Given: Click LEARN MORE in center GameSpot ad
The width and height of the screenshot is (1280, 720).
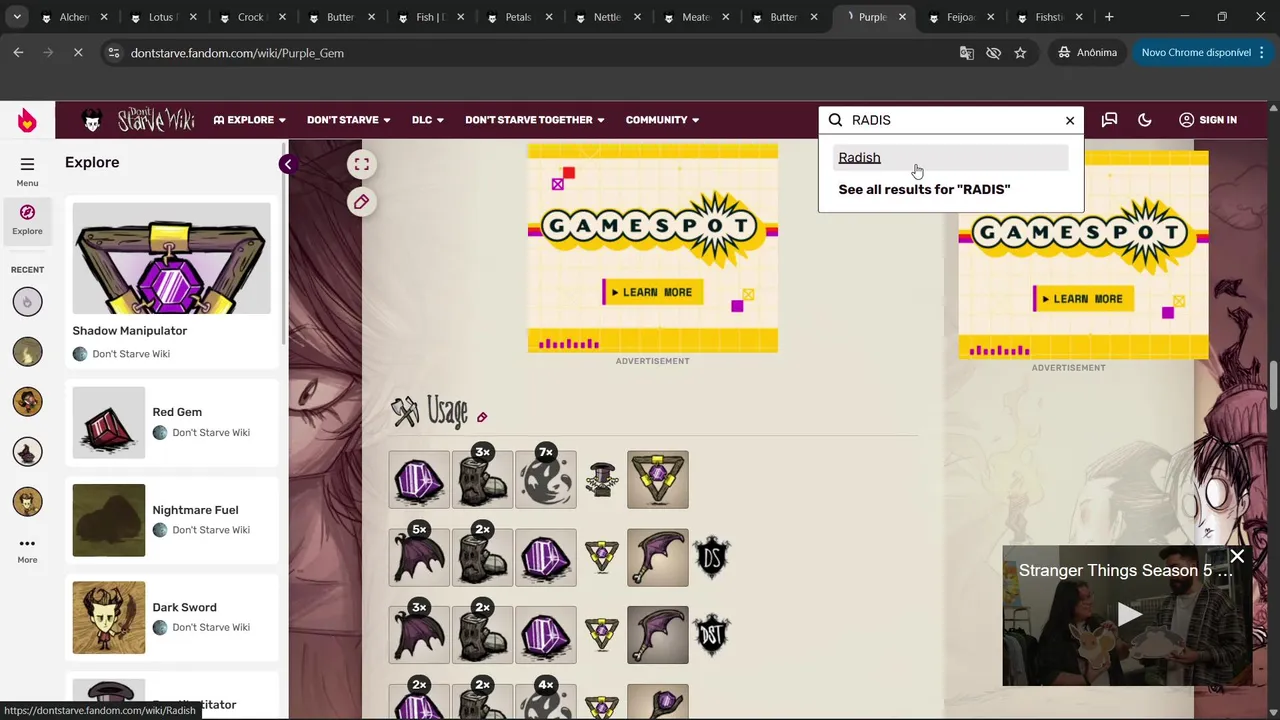Looking at the screenshot, I should (x=652, y=292).
